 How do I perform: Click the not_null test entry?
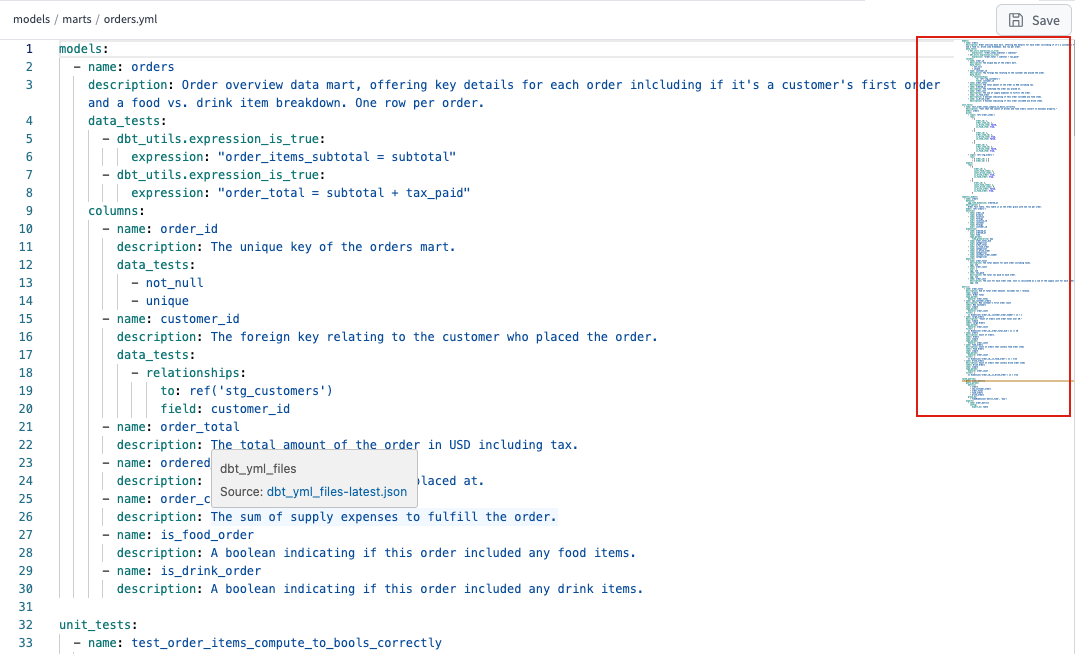click(174, 282)
